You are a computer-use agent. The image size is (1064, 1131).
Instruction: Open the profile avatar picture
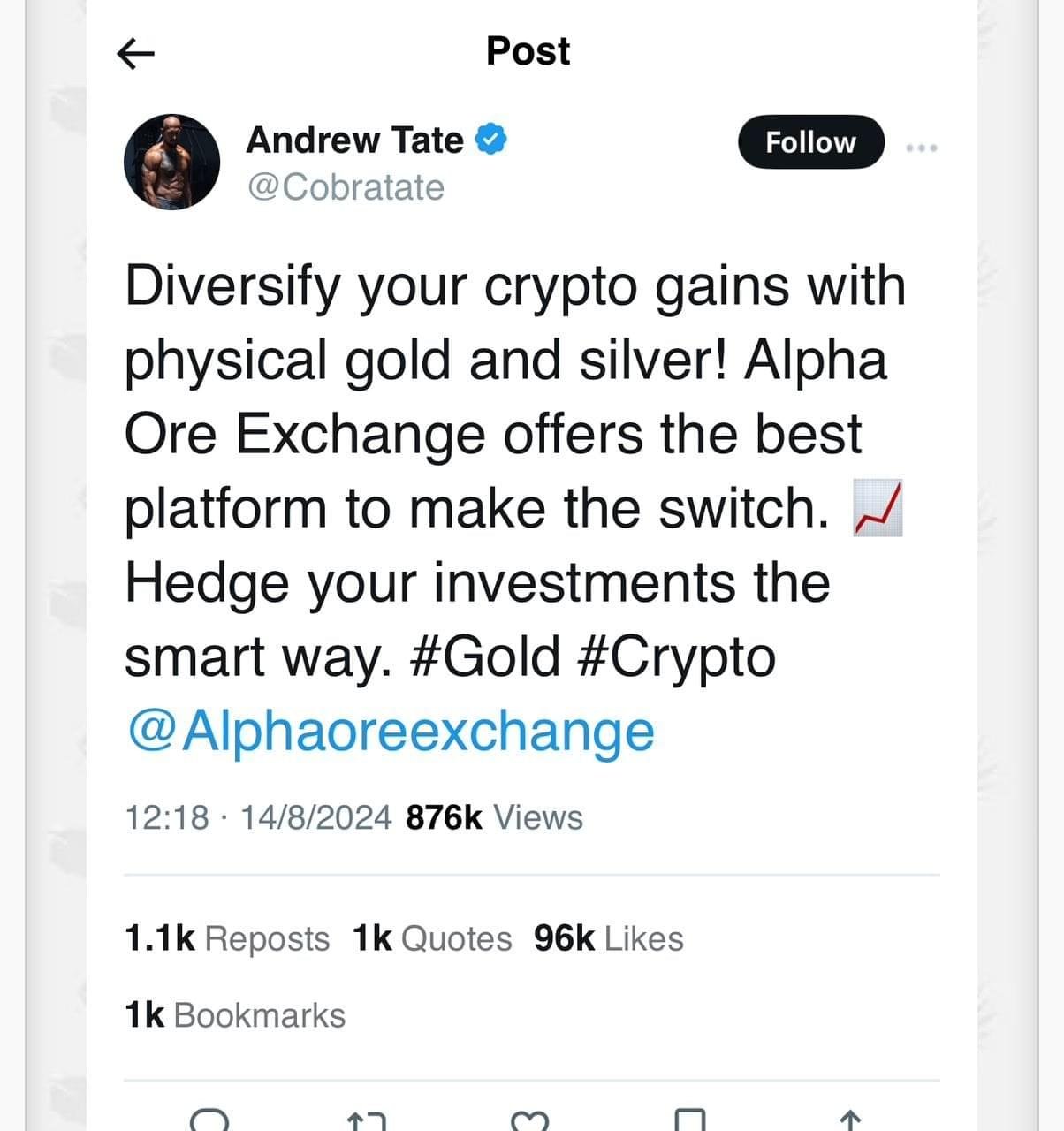[171, 162]
